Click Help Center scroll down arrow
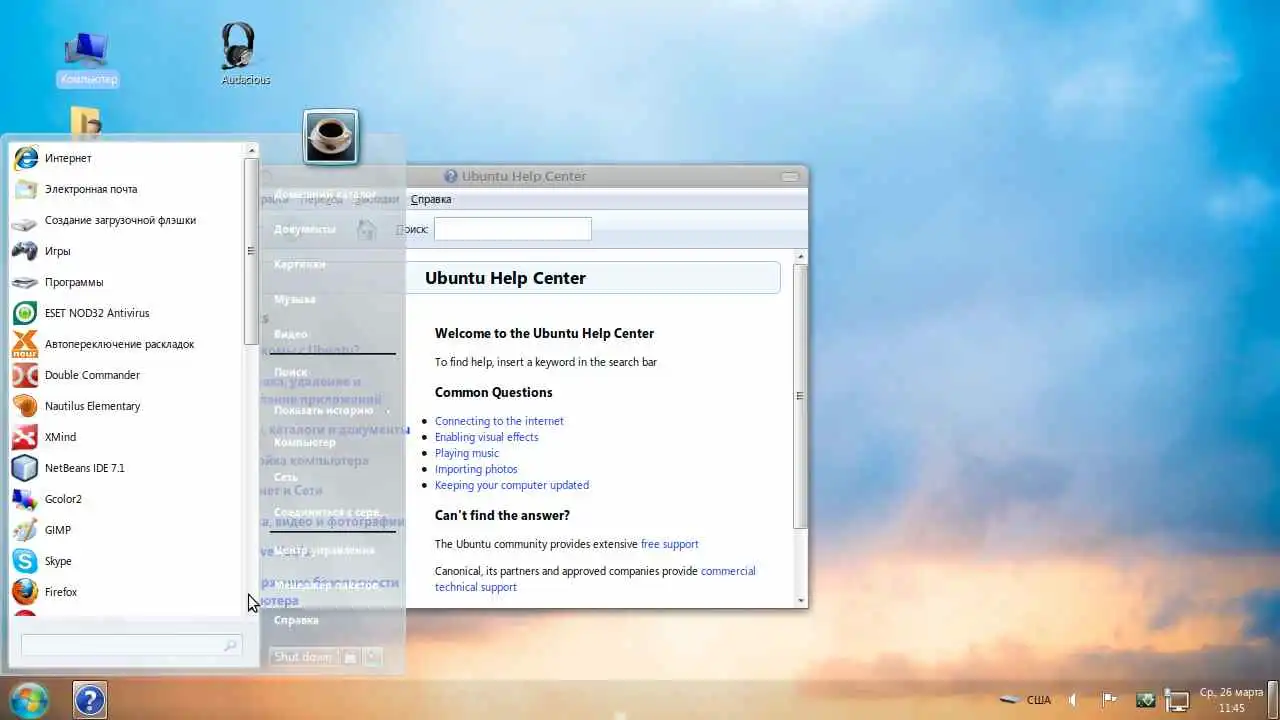1280x720 pixels. 800,600
